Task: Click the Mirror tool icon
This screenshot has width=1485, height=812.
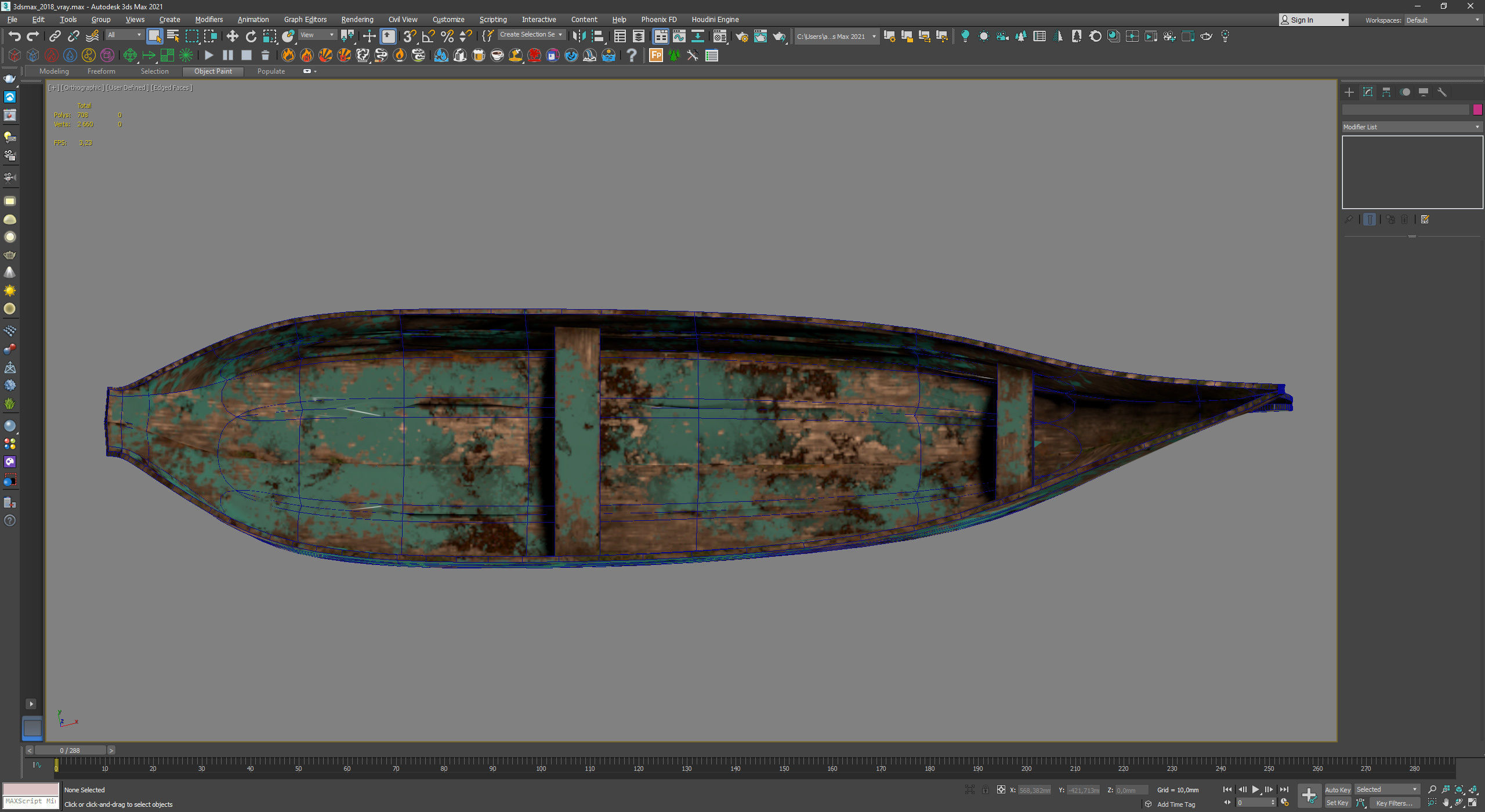Action: click(578, 37)
